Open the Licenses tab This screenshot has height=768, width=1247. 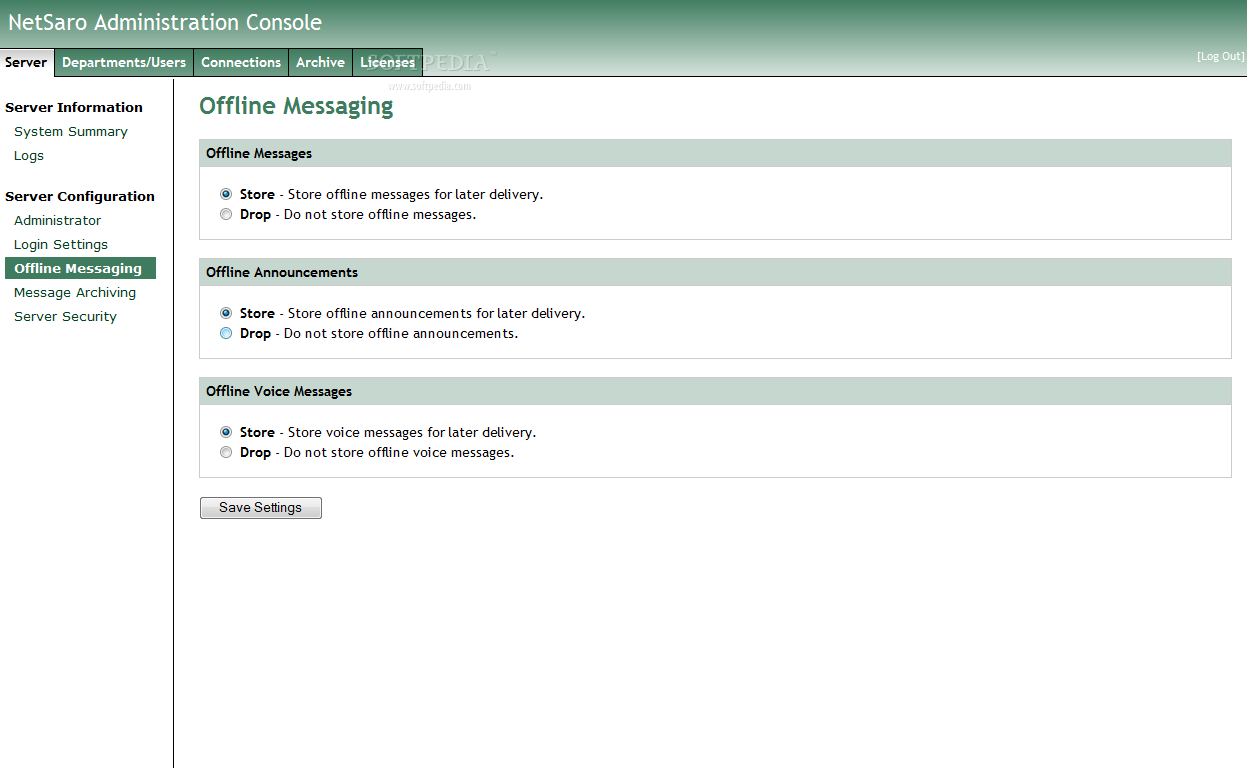pyautogui.click(x=387, y=62)
